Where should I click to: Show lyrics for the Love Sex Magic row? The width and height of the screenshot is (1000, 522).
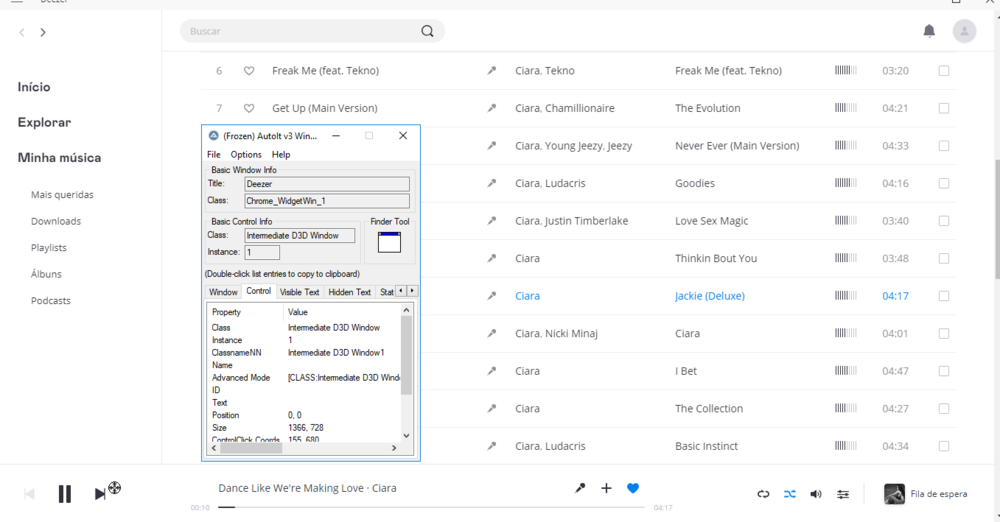click(x=492, y=221)
